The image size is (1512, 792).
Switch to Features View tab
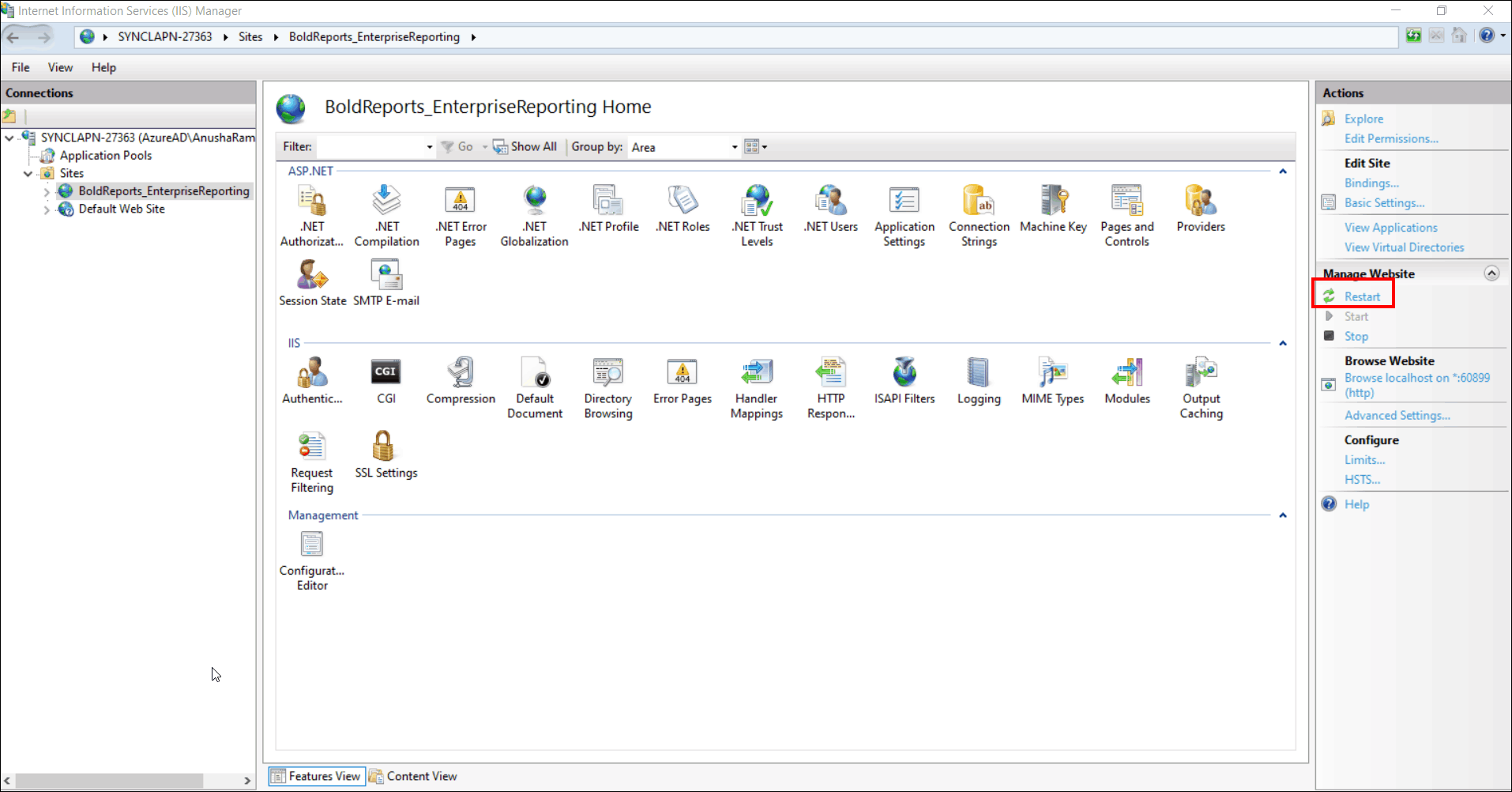pos(316,776)
